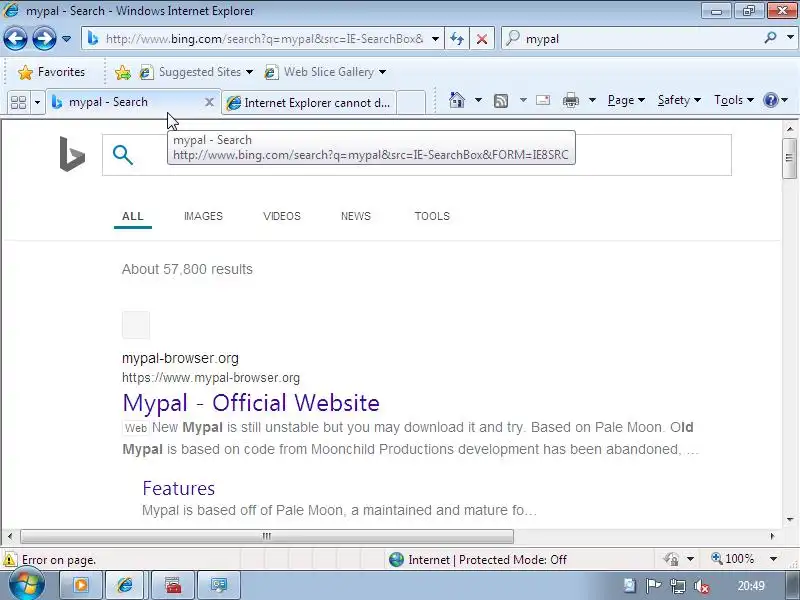Screen dimensions: 800x600
Task: Click the Help question mark icon
Action: pyautogui.click(x=770, y=100)
